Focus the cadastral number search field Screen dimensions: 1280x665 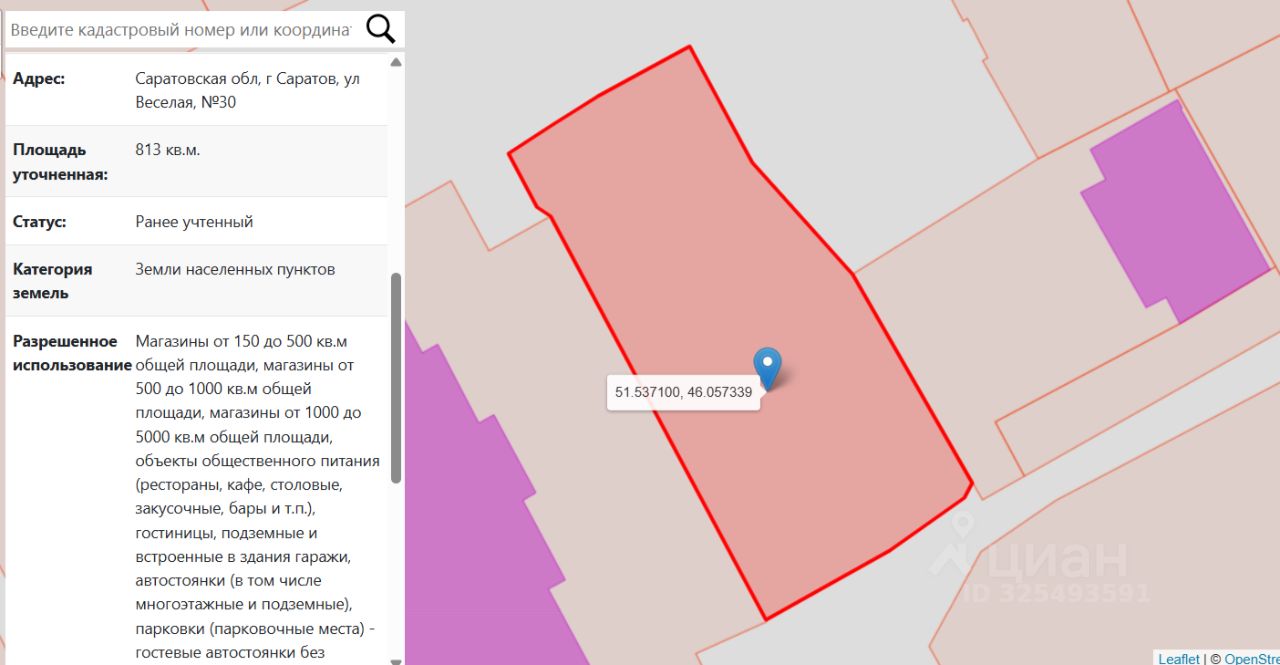(x=181, y=30)
